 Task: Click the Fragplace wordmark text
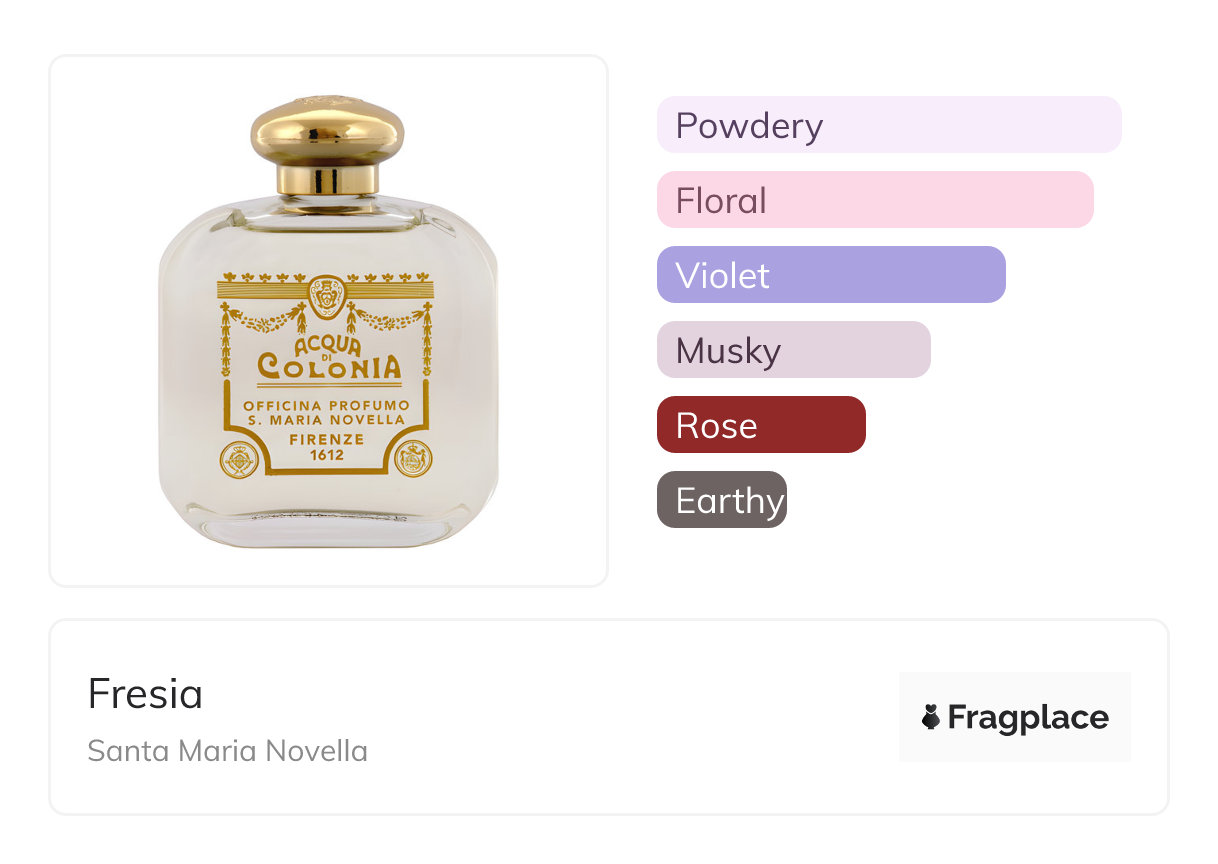[x=1027, y=717]
